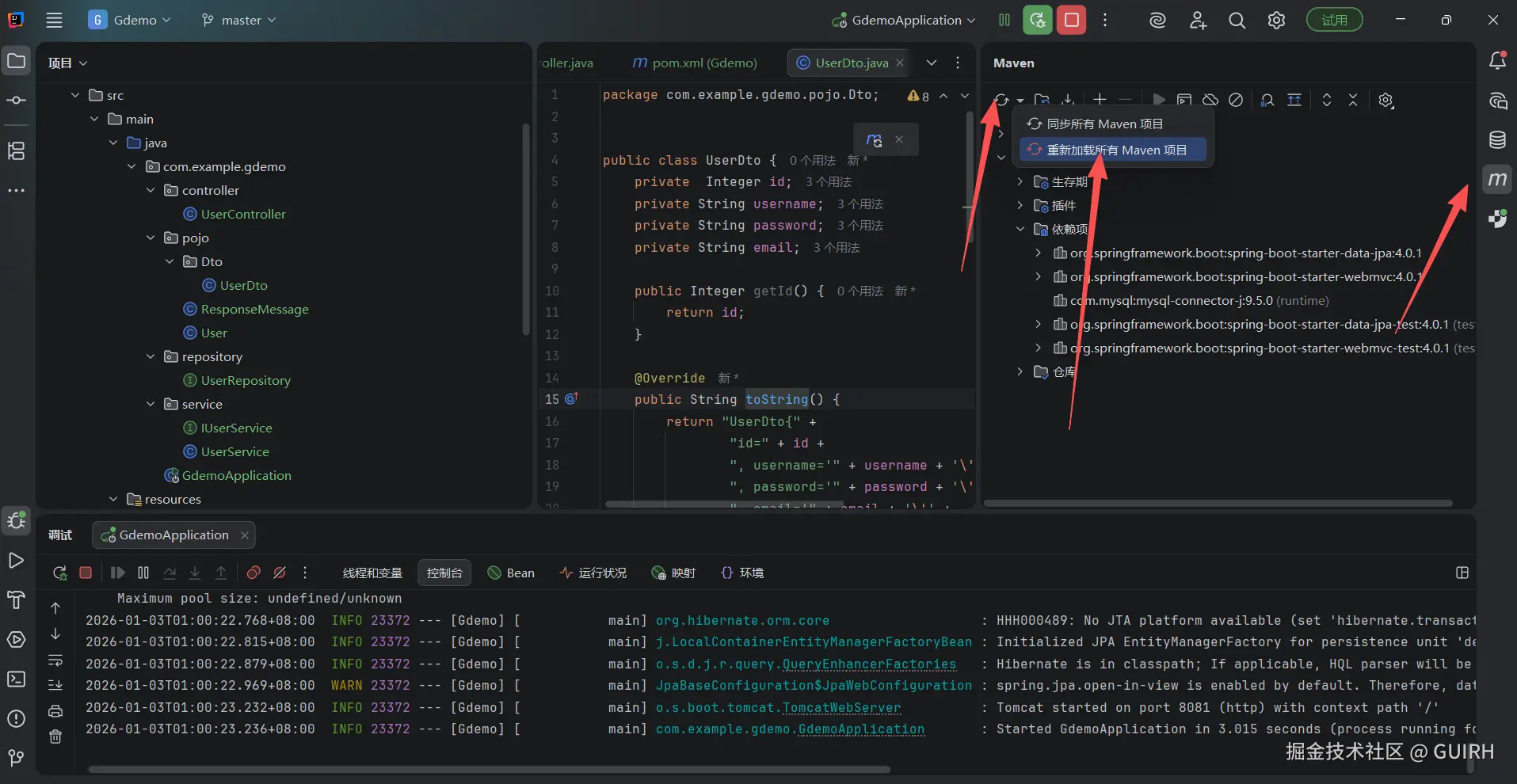Collapse the 依赖项 node in Maven

click(x=1020, y=230)
